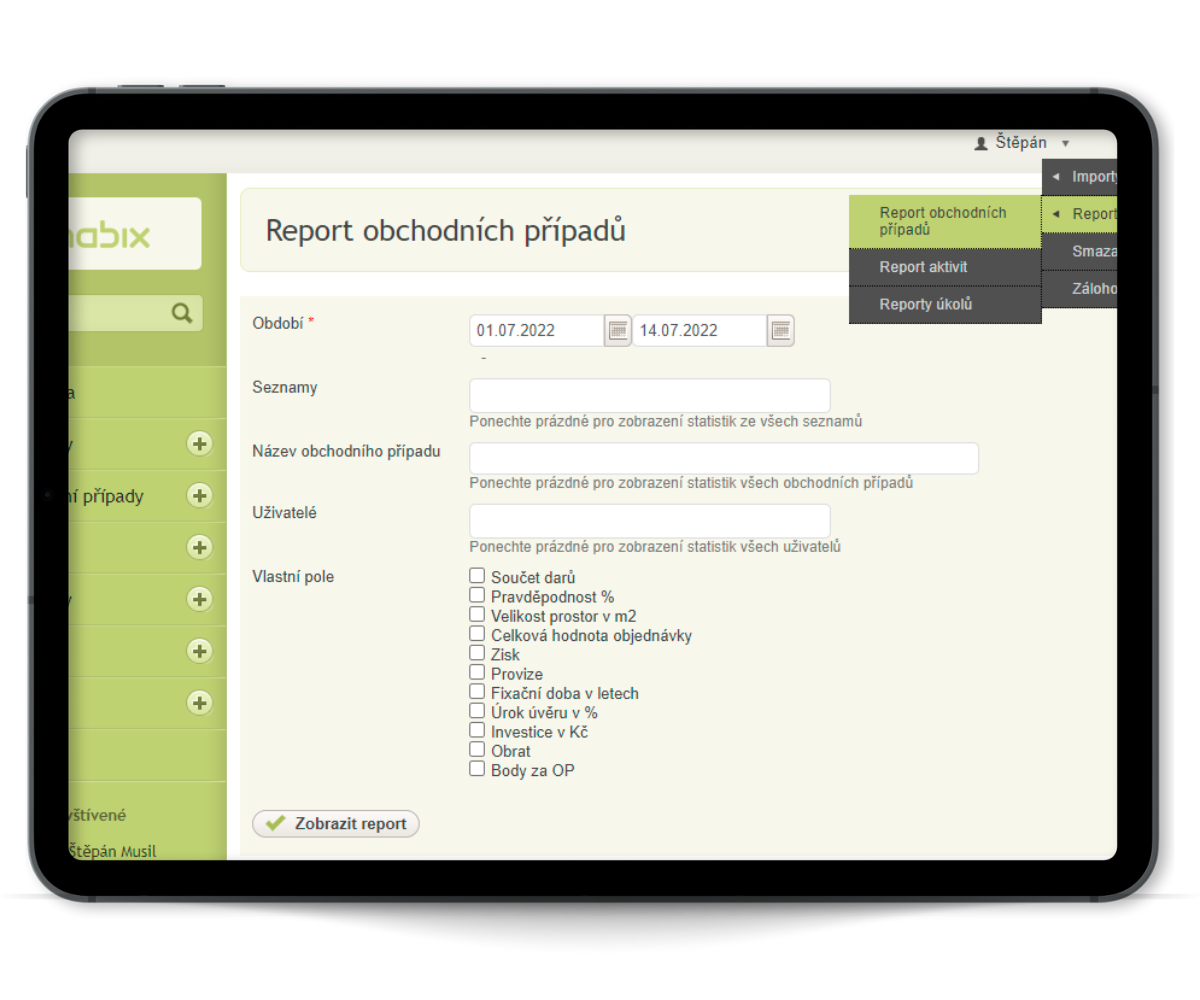
Task: Click the Zálohování menu entry
Action: click(x=1079, y=289)
